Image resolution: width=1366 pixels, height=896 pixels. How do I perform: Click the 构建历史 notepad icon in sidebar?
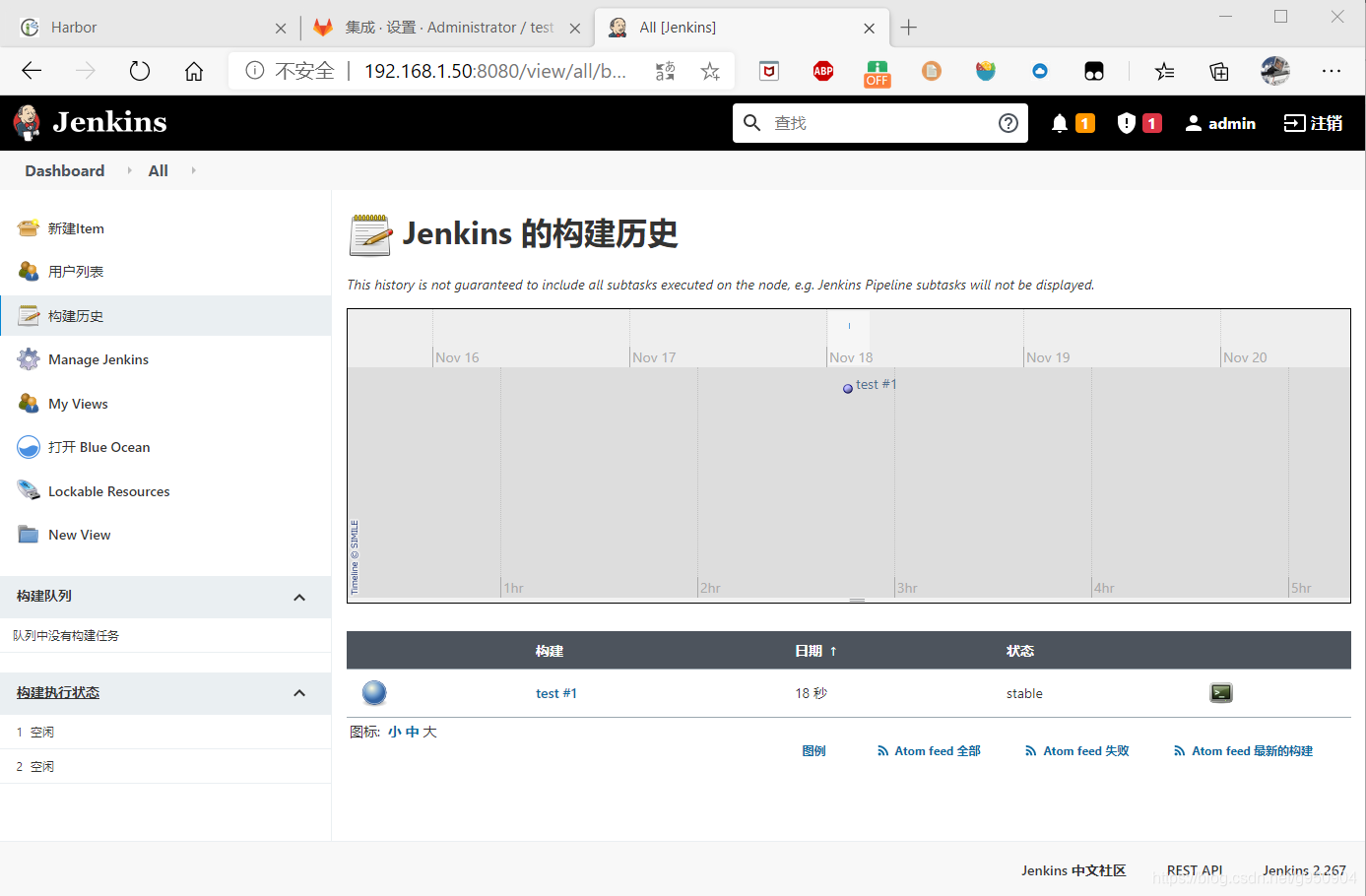pos(29,316)
